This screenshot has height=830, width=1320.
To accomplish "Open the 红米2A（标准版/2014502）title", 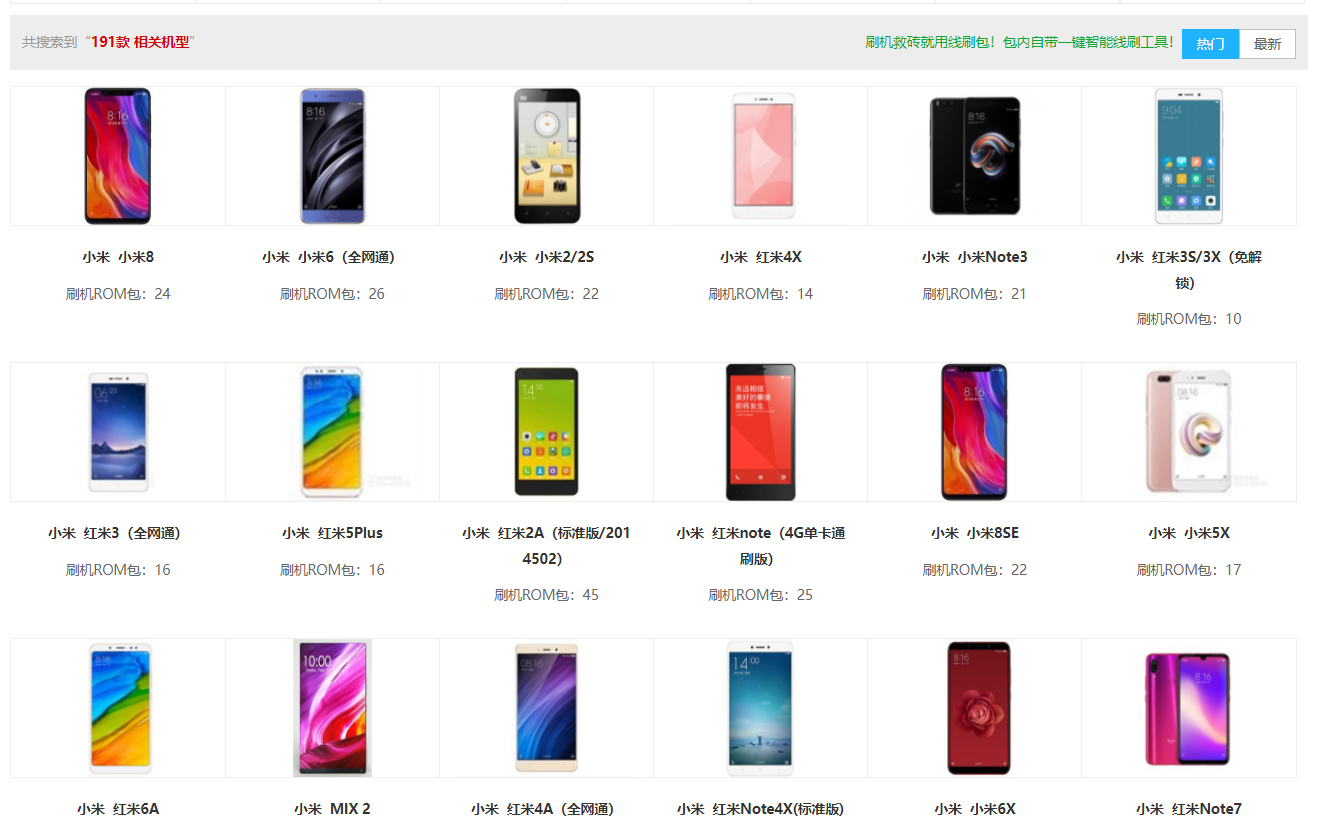I will pos(547,546).
